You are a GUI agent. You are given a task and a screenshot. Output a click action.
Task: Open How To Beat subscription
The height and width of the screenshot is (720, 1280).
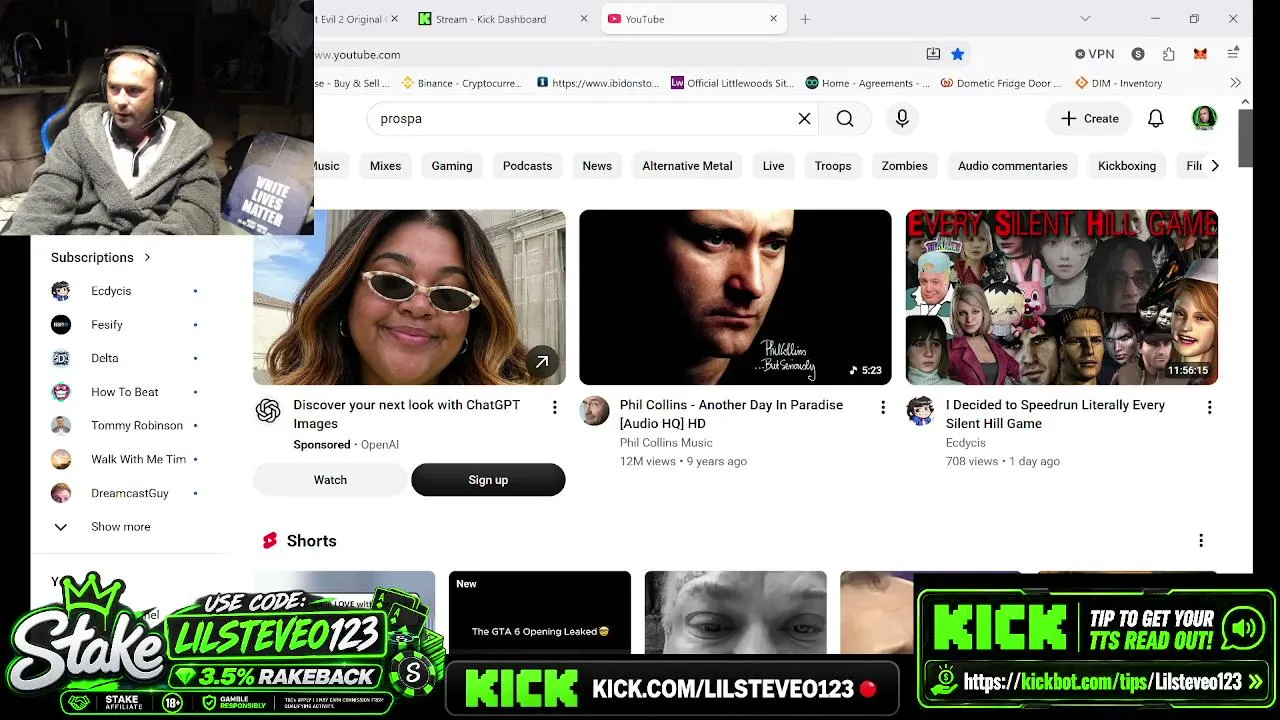coord(123,392)
